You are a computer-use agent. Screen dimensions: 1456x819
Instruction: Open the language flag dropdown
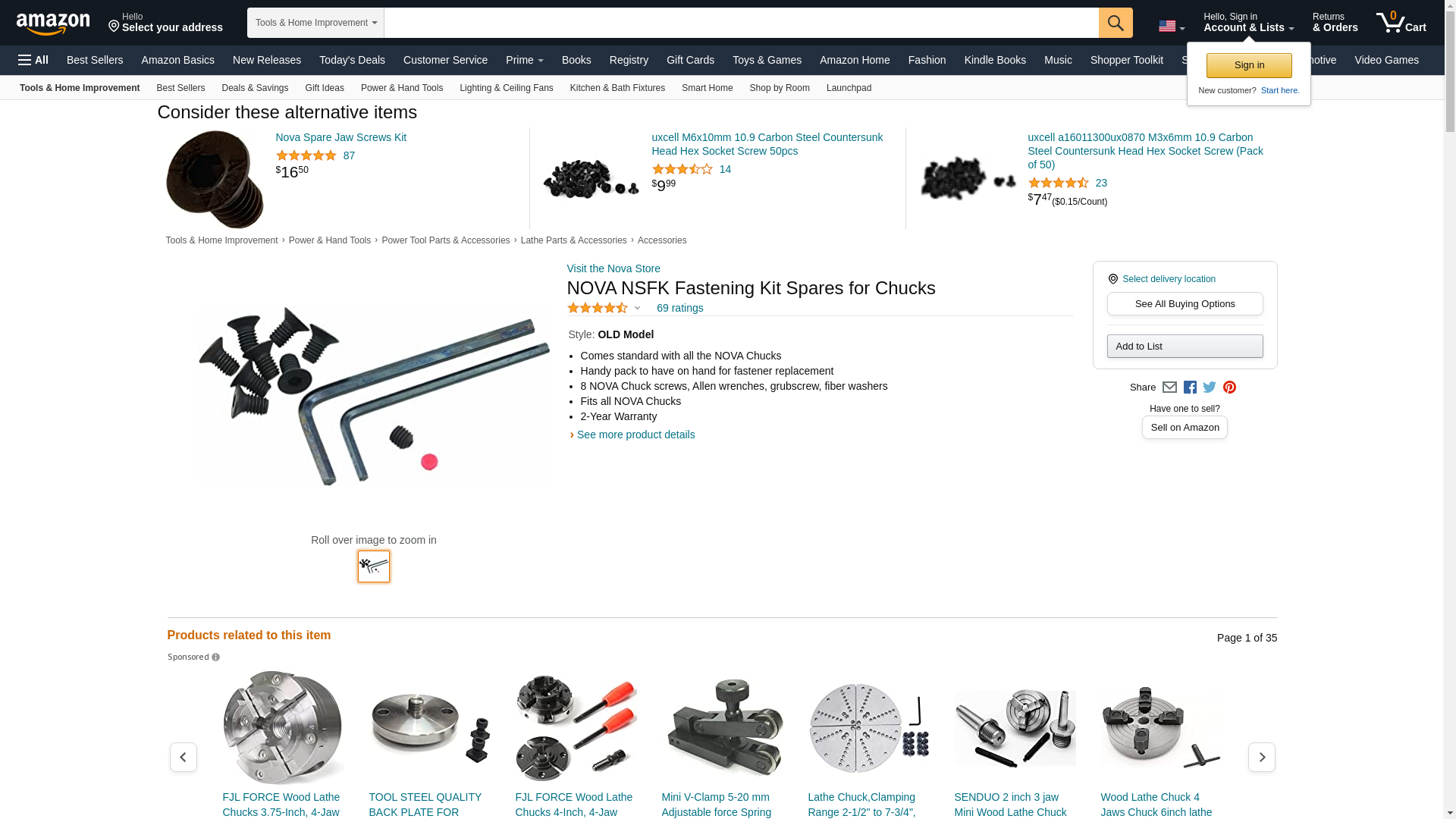point(1172,27)
